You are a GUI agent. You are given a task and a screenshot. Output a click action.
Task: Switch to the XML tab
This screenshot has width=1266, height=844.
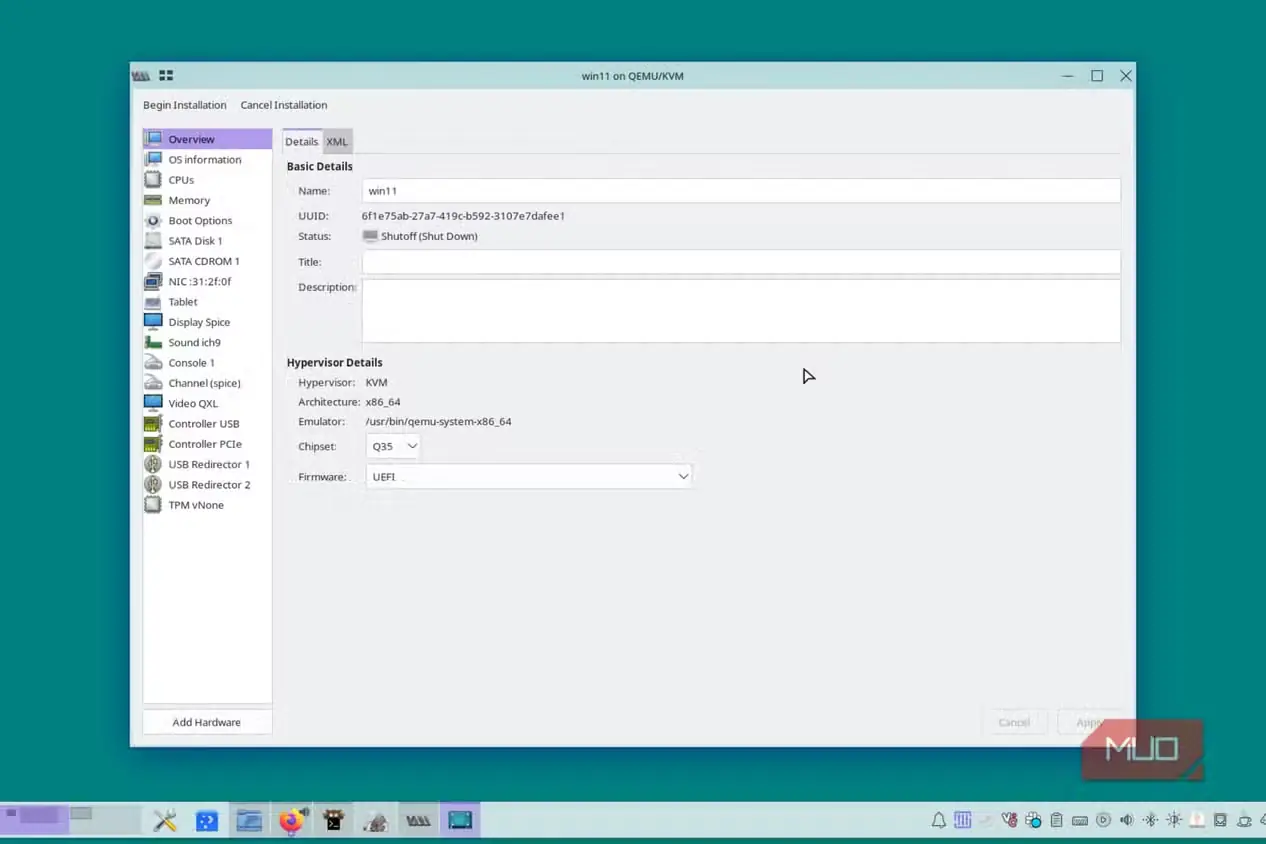coord(337,141)
